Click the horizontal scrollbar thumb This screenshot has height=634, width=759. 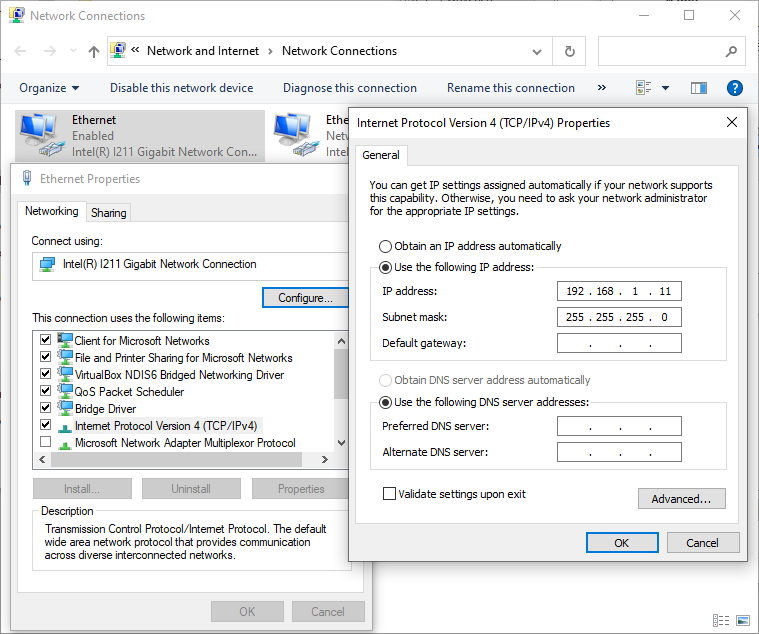[x=176, y=459]
